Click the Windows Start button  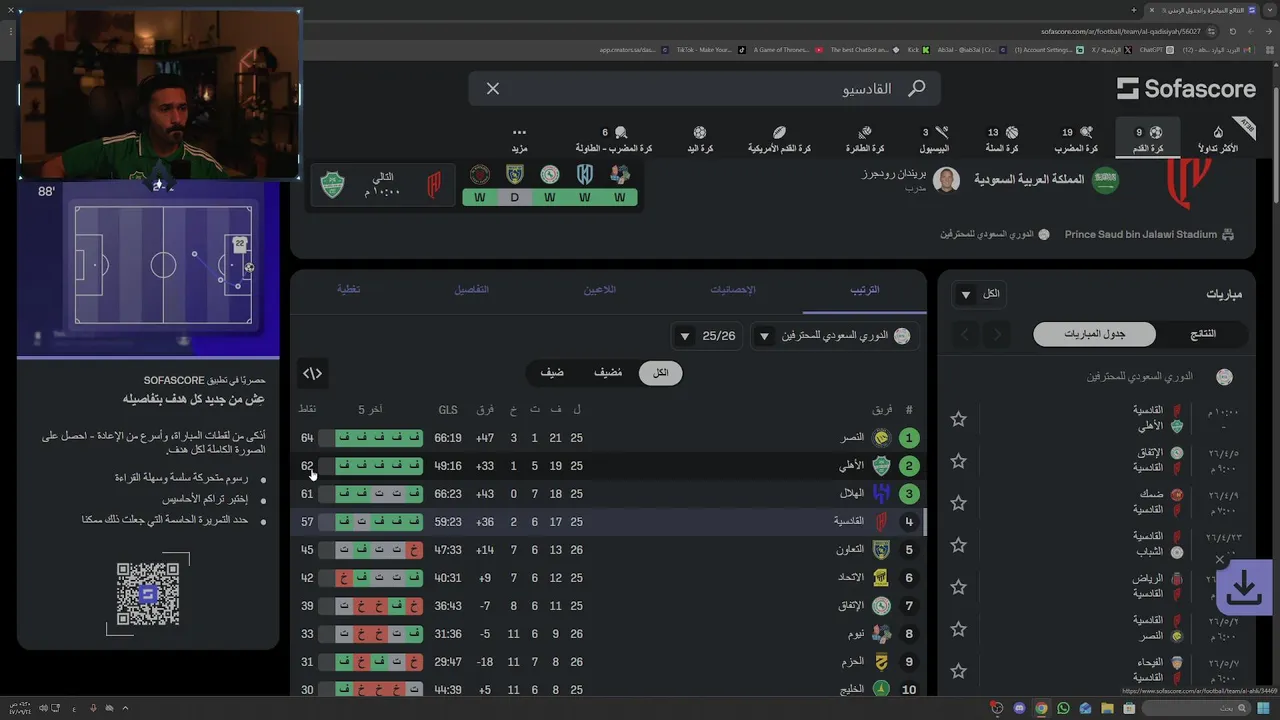[1265, 708]
